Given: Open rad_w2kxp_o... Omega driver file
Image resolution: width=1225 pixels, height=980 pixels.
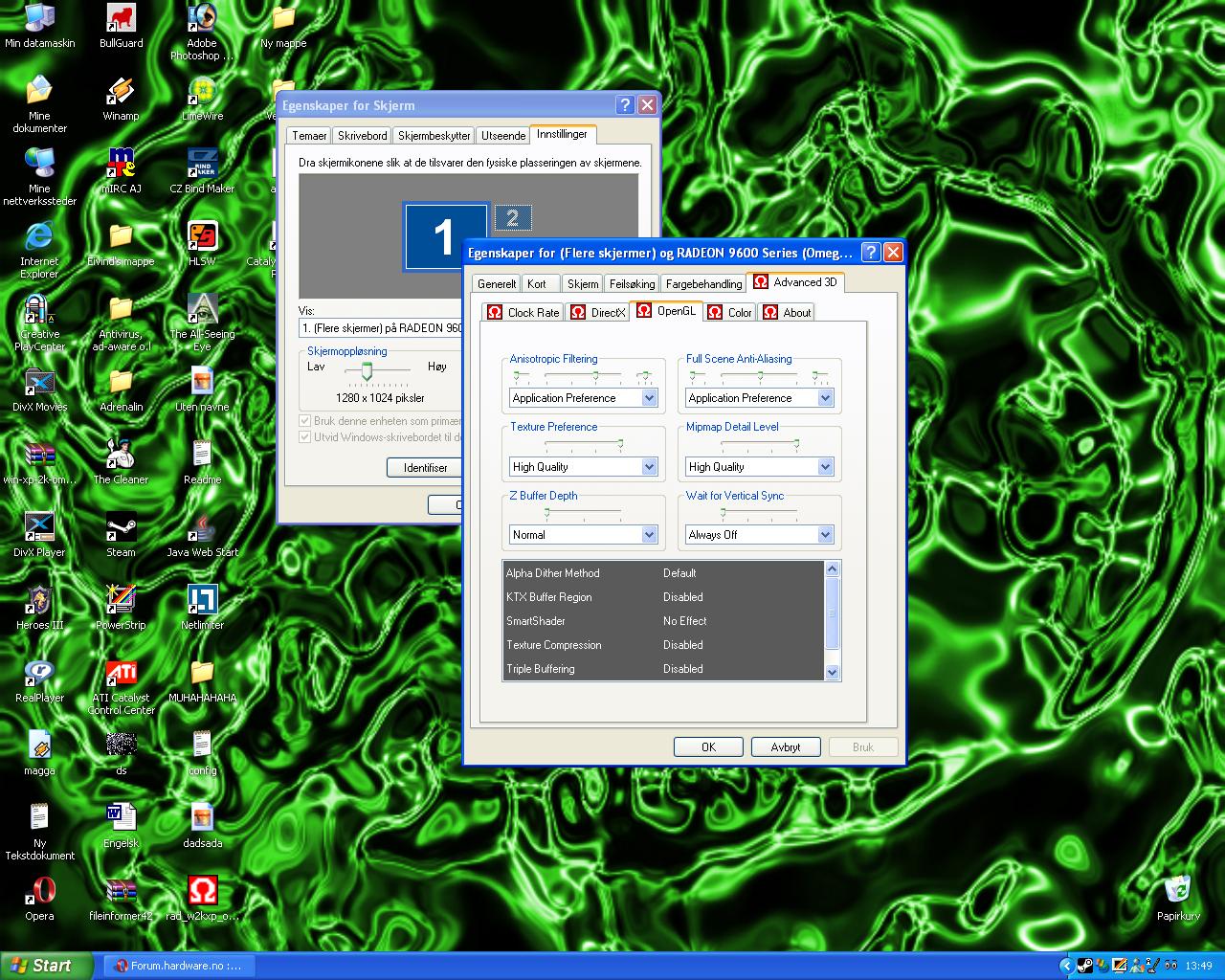Looking at the screenshot, I should [202, 899].
